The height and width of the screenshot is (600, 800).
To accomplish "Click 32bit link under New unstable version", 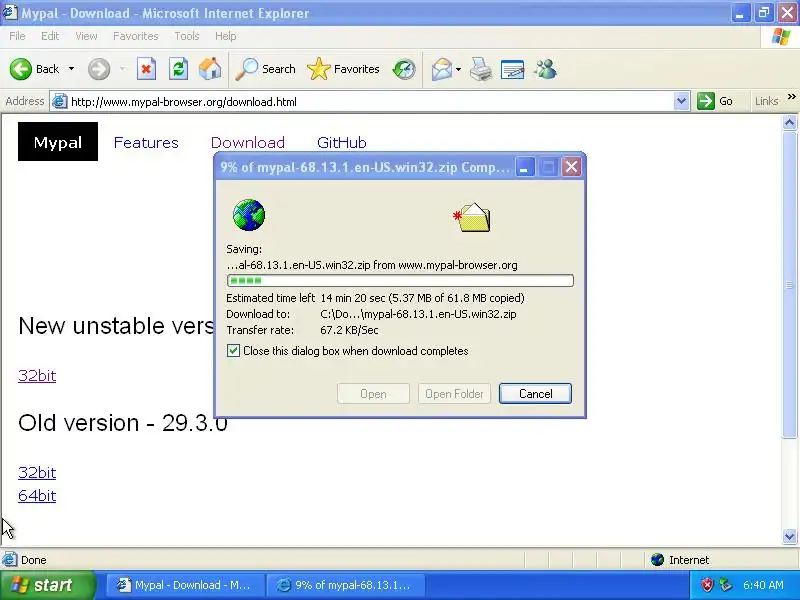I will [x=37, y=376].
